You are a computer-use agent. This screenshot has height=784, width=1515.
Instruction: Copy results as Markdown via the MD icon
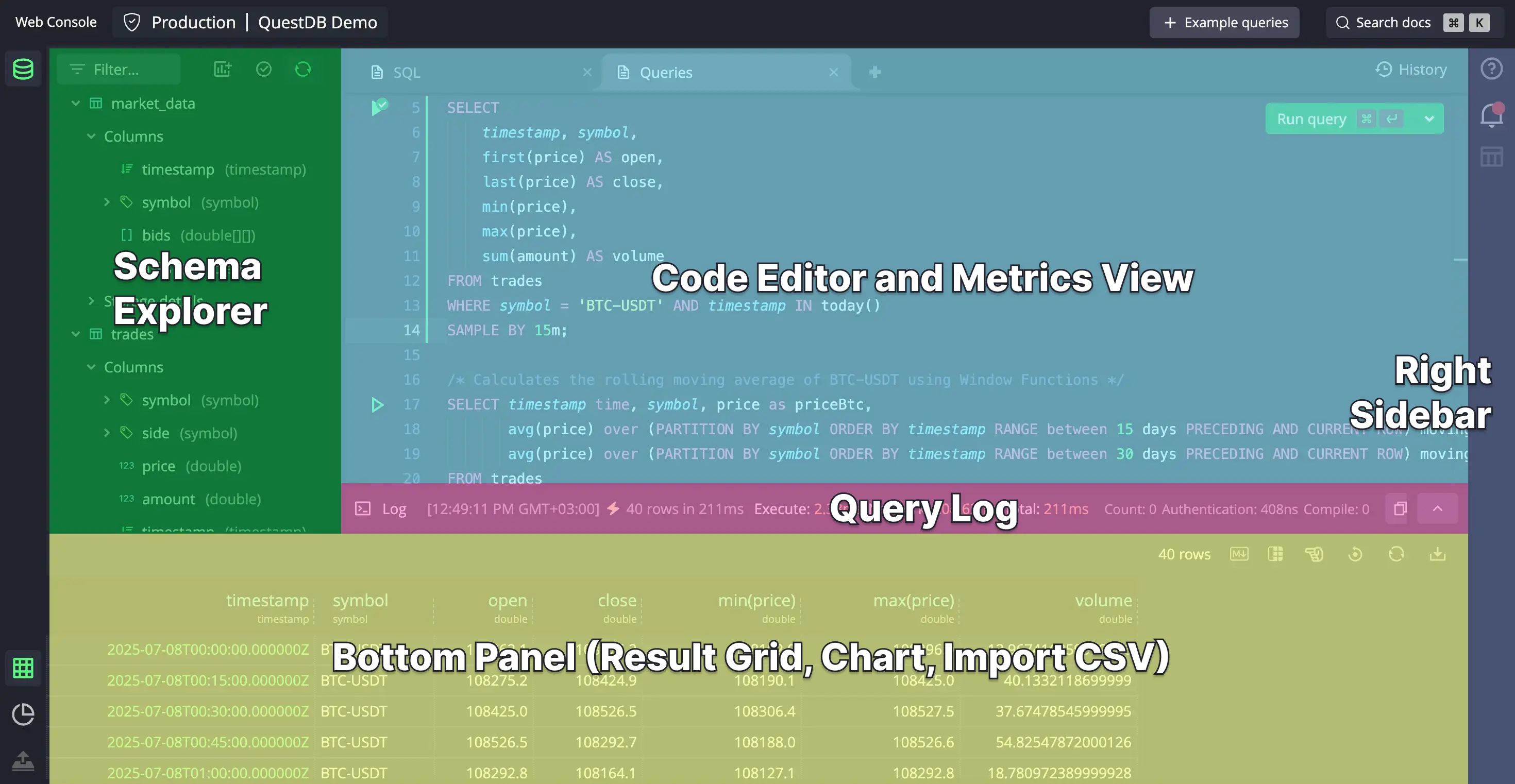pos(1239,554)
